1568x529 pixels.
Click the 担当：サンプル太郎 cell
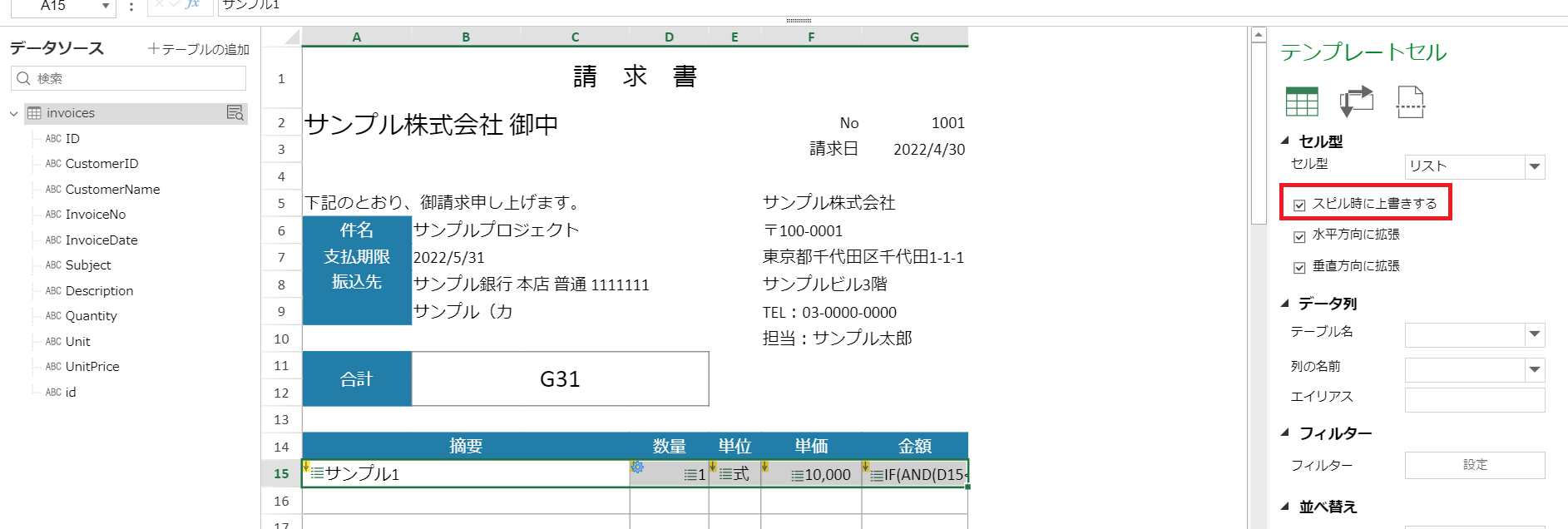tap(837, 339)
